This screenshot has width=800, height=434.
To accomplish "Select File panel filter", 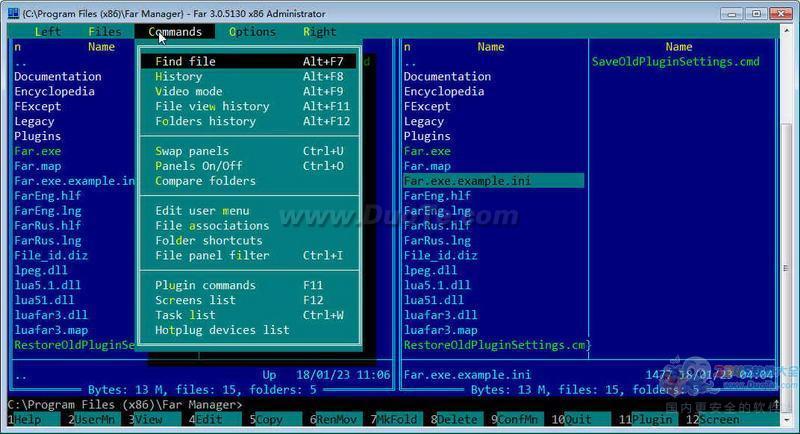I will point(249,256).
